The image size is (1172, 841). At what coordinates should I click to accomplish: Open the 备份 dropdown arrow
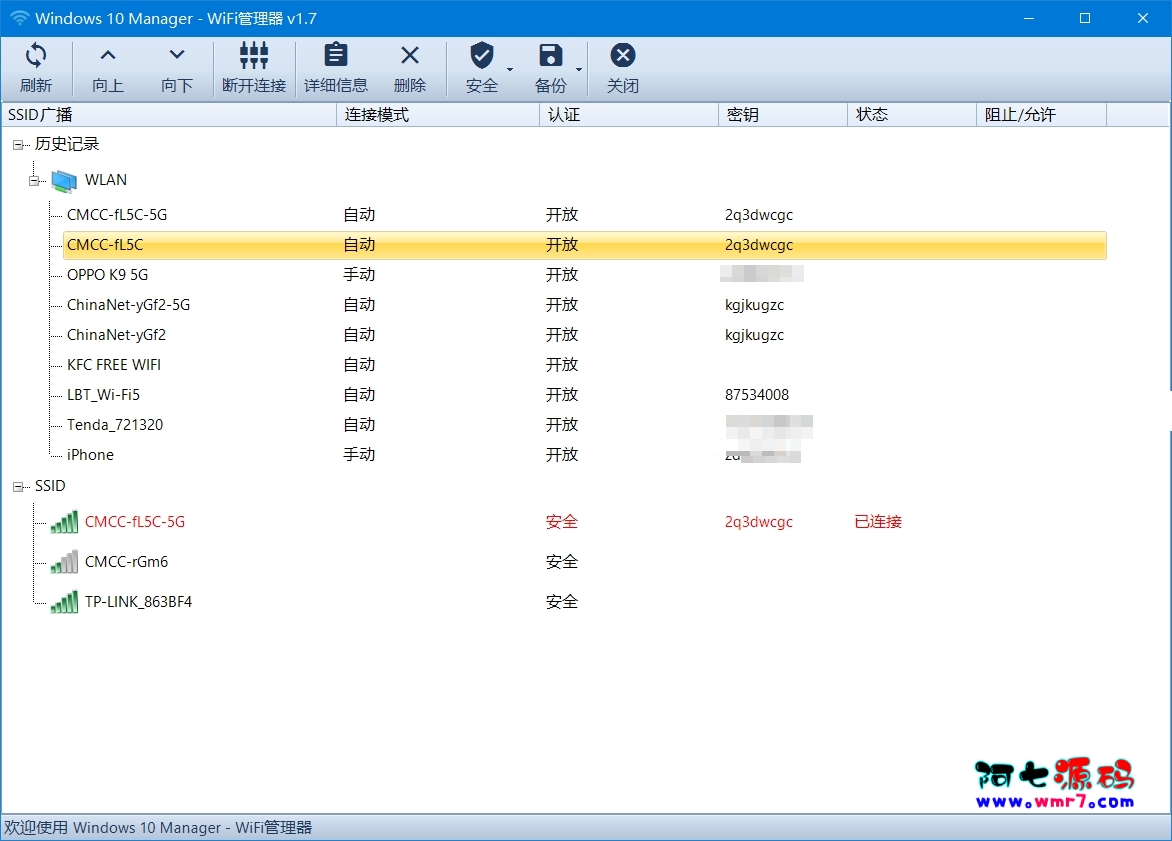[x=579, y=70]
